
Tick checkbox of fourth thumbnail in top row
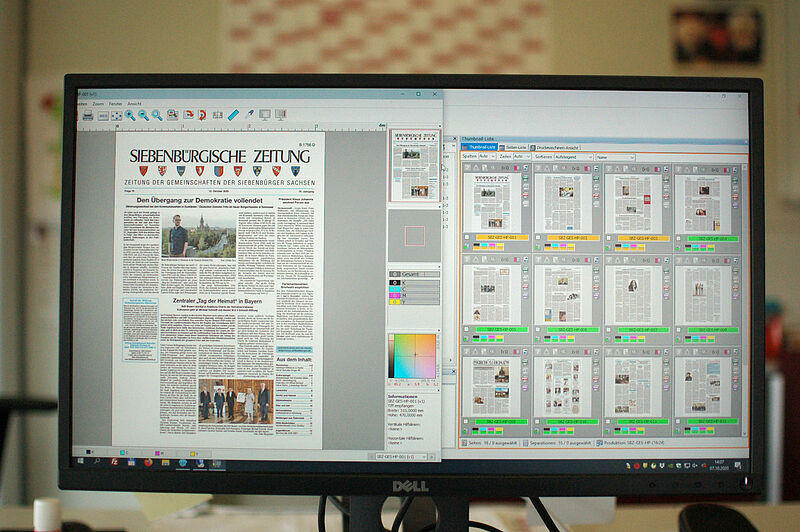[x=679, y=238]
